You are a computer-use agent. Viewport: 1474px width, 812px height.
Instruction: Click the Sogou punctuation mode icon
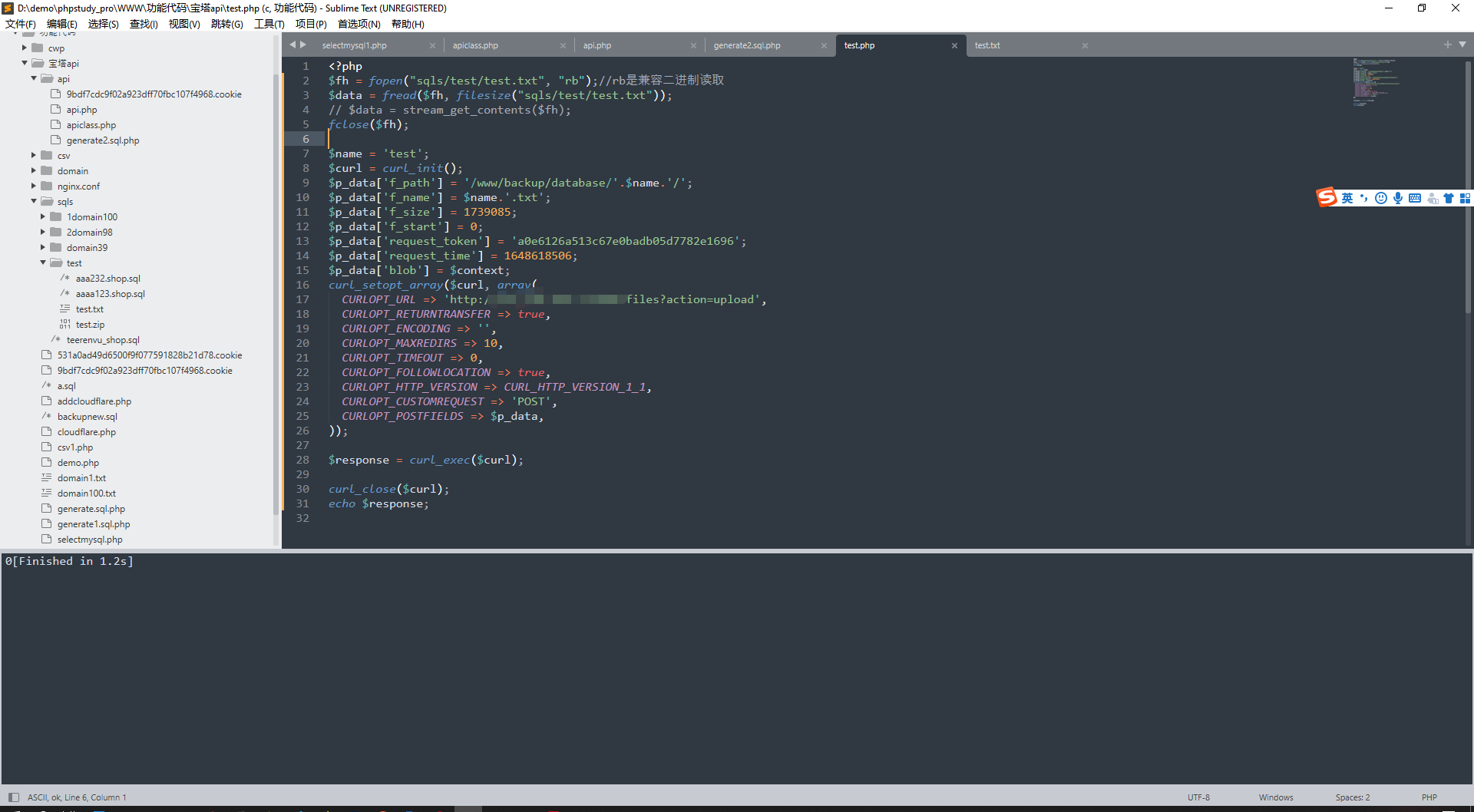point(1364,198)
